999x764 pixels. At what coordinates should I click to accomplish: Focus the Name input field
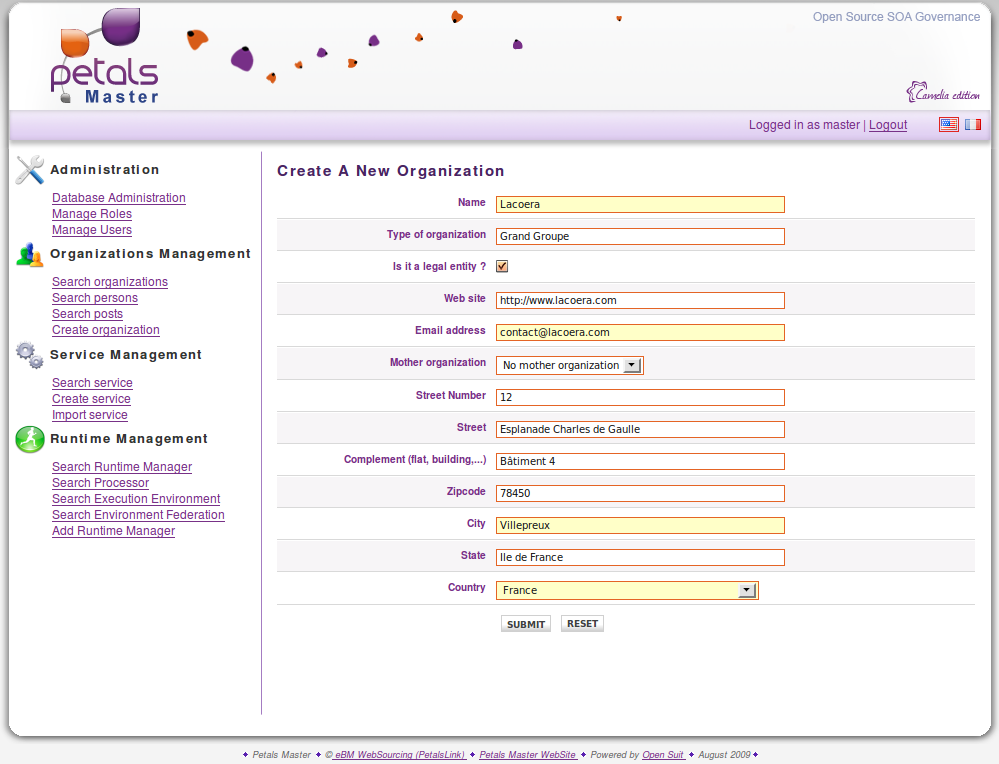click(x=640, y=204)
